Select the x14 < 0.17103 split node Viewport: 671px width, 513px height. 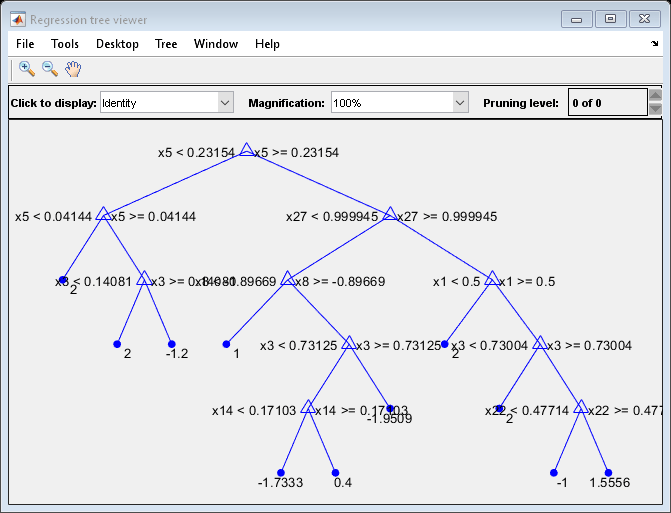pyautogui.click(x=308, y=408)
